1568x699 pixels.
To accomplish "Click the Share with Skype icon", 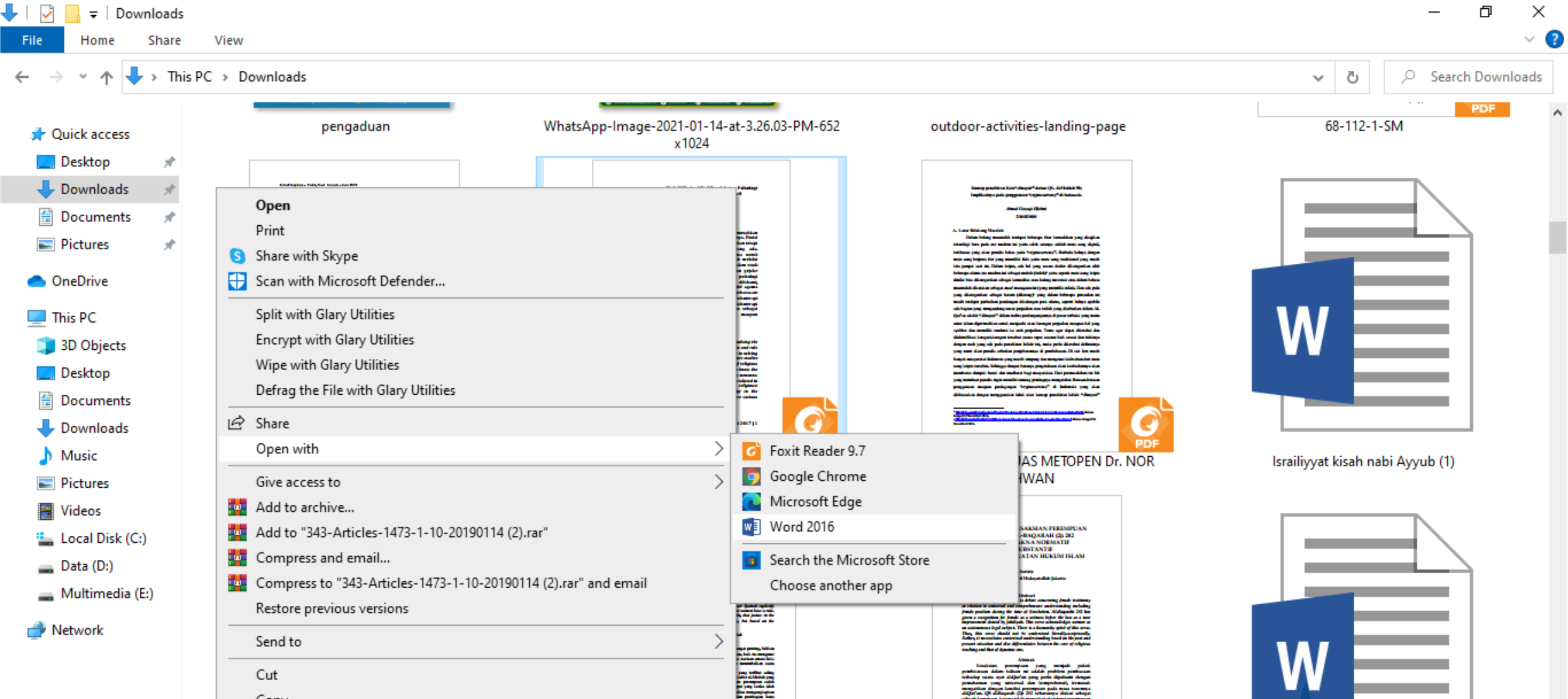I will pyautogui.click(x=237, y=256).
